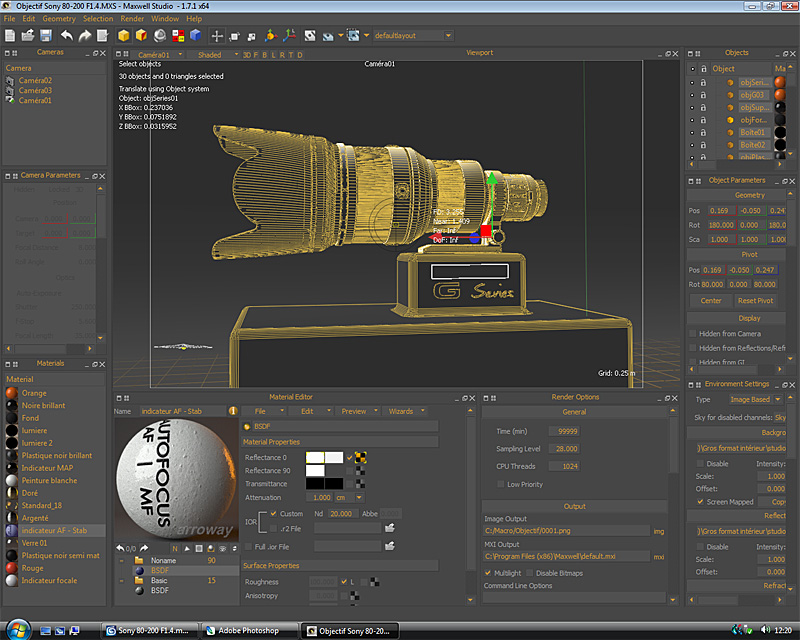800x640 pixels.
Task: Enable Hidden from Reflections/Refractions checkbox
Action: tap(692, 348)
